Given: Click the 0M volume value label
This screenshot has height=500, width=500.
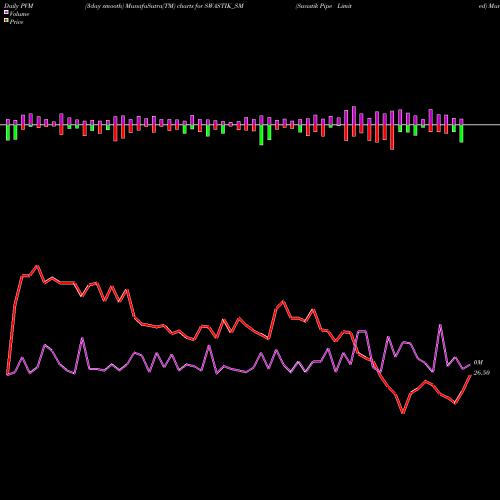Looking at the screenshot, I should (x=478, y=363).
